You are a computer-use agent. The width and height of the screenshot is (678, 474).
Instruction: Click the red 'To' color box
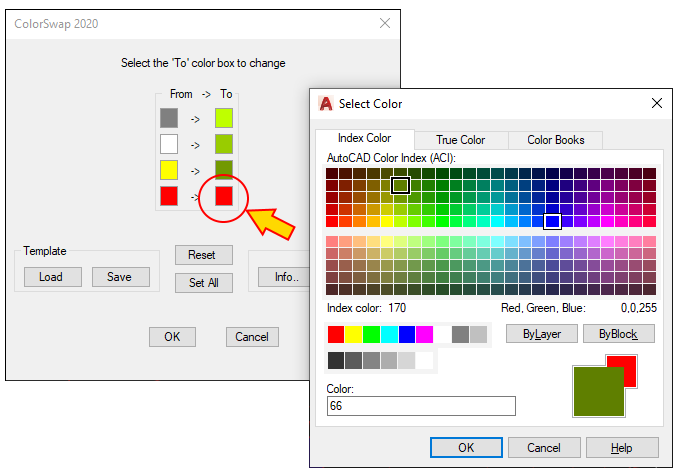[x=224, y=196]
